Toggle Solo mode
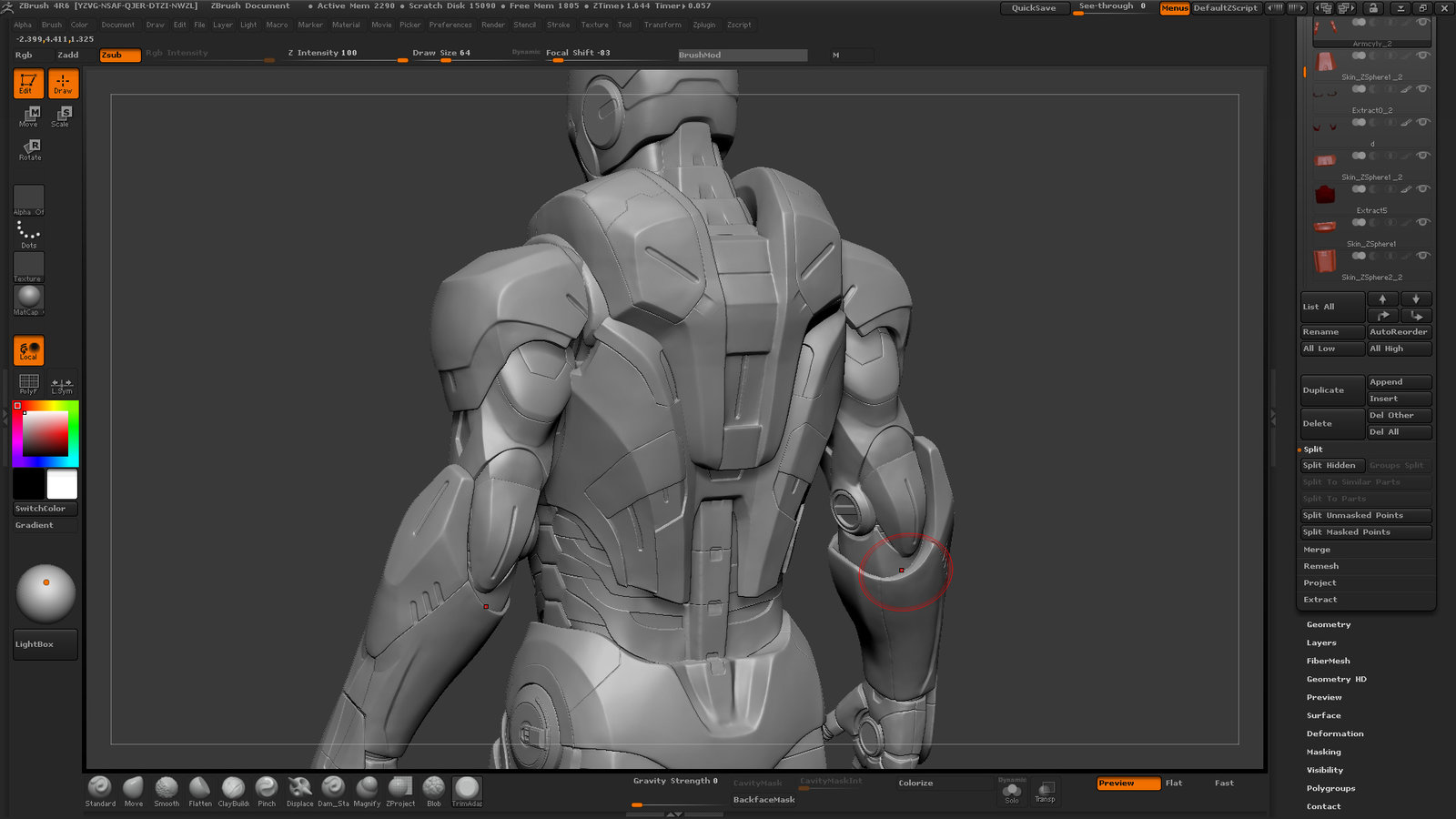 coord(1012,794)
